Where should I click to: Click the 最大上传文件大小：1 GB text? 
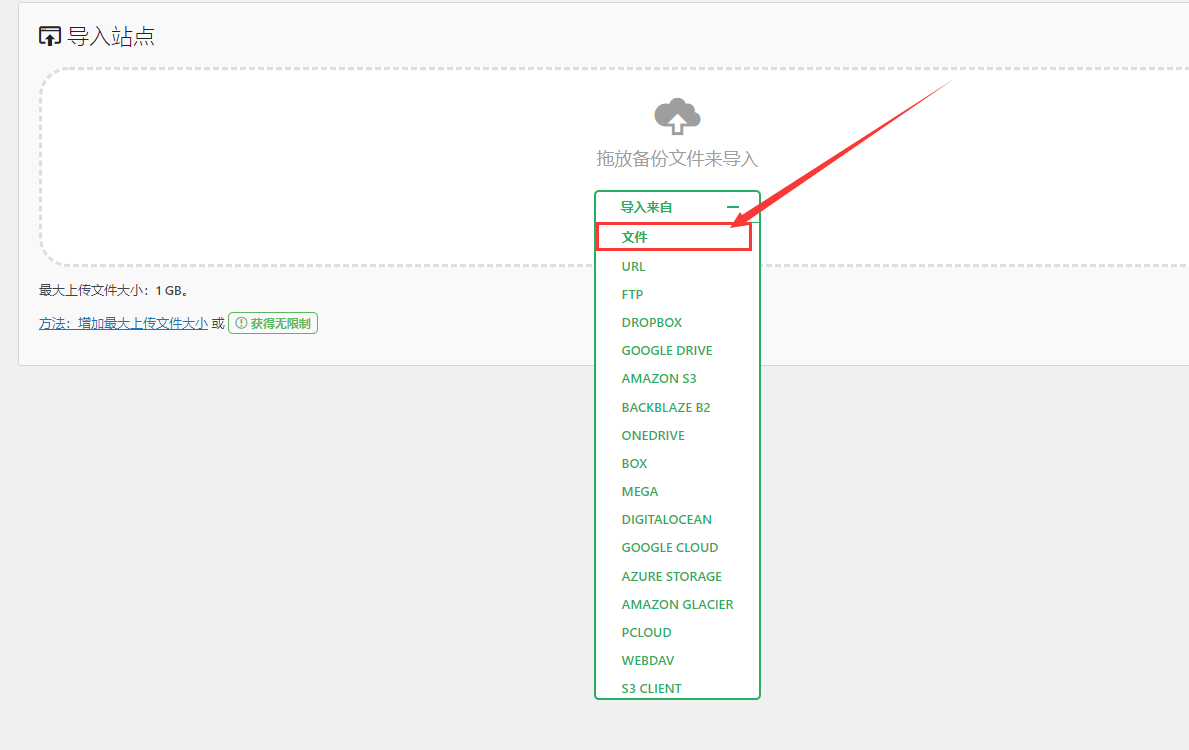114,290
